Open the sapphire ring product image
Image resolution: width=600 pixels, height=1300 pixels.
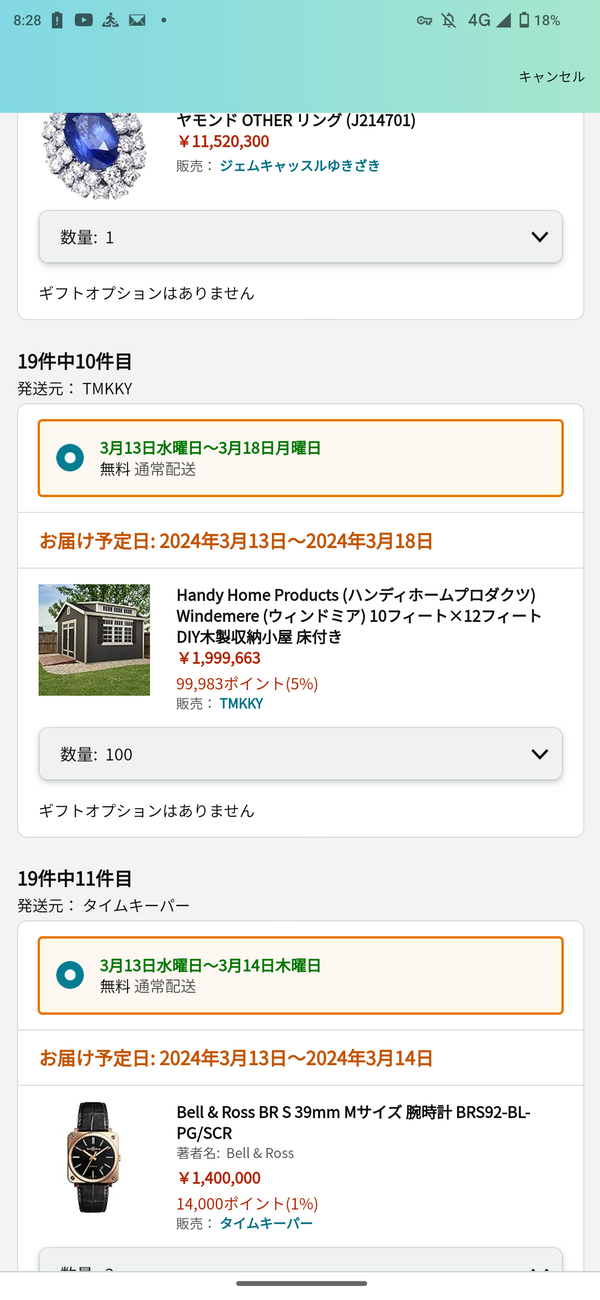tap(94, 156)
